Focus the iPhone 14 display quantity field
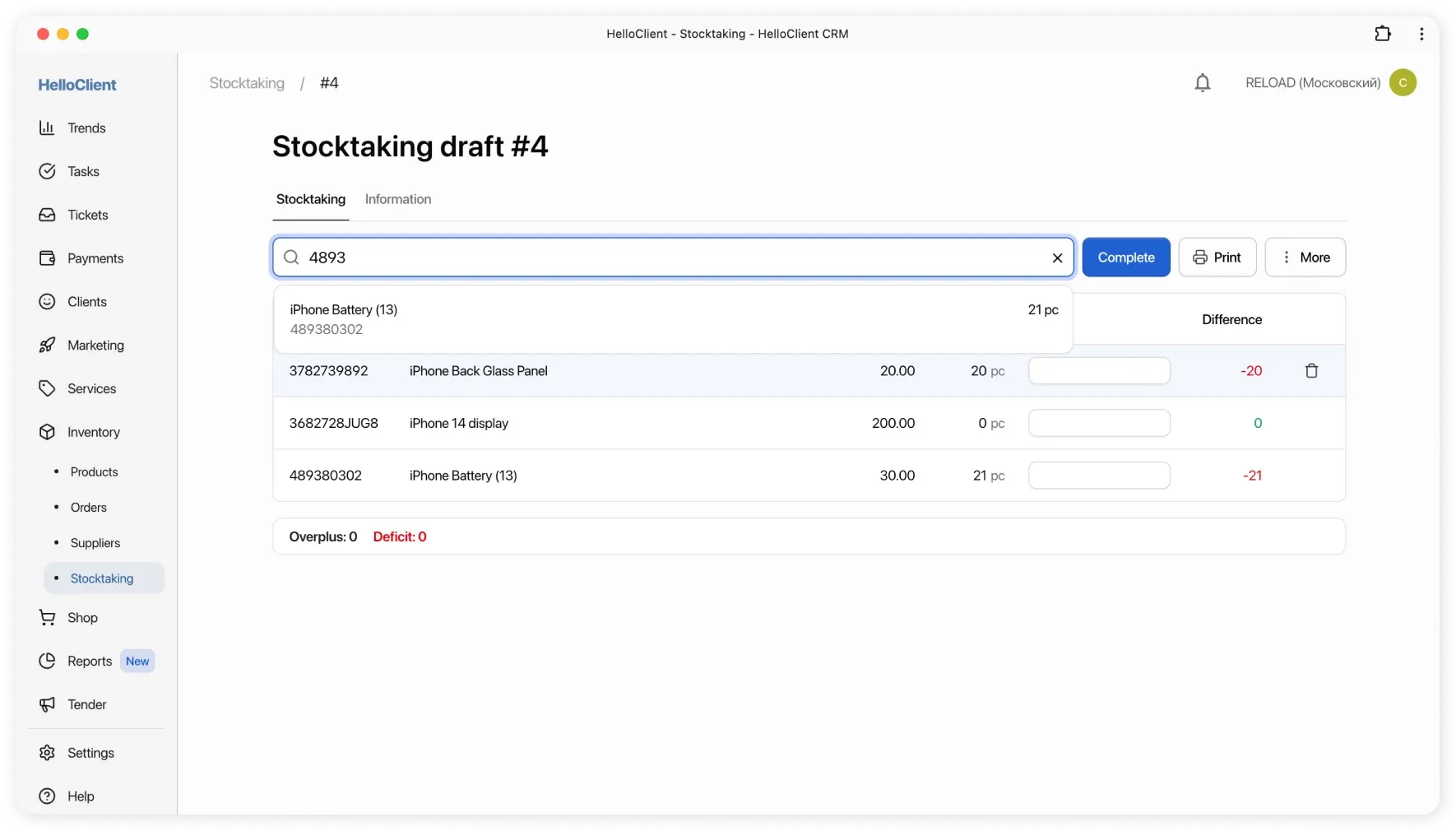Image resolution: width=1456 pixels, height=831 pixels. pyautogui.click(x=1099, y=424)
